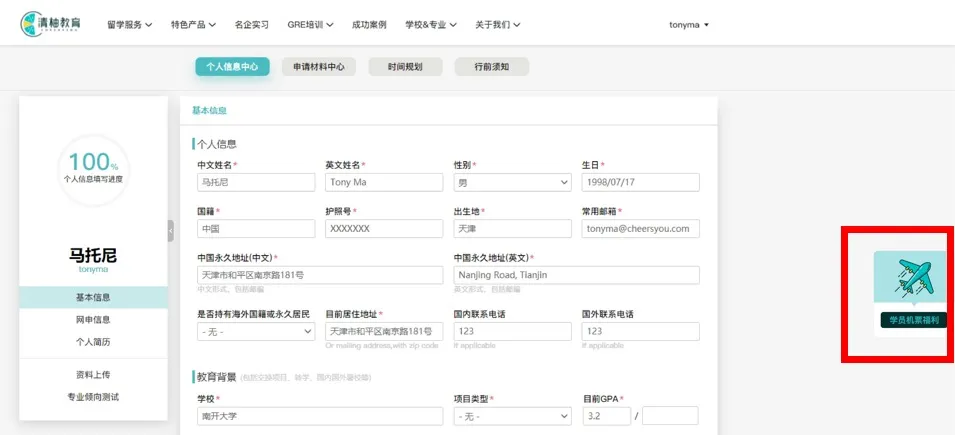Focus the 常用邮箱 email input
Viewport: 955px width, 435px height.
point(640,229)
